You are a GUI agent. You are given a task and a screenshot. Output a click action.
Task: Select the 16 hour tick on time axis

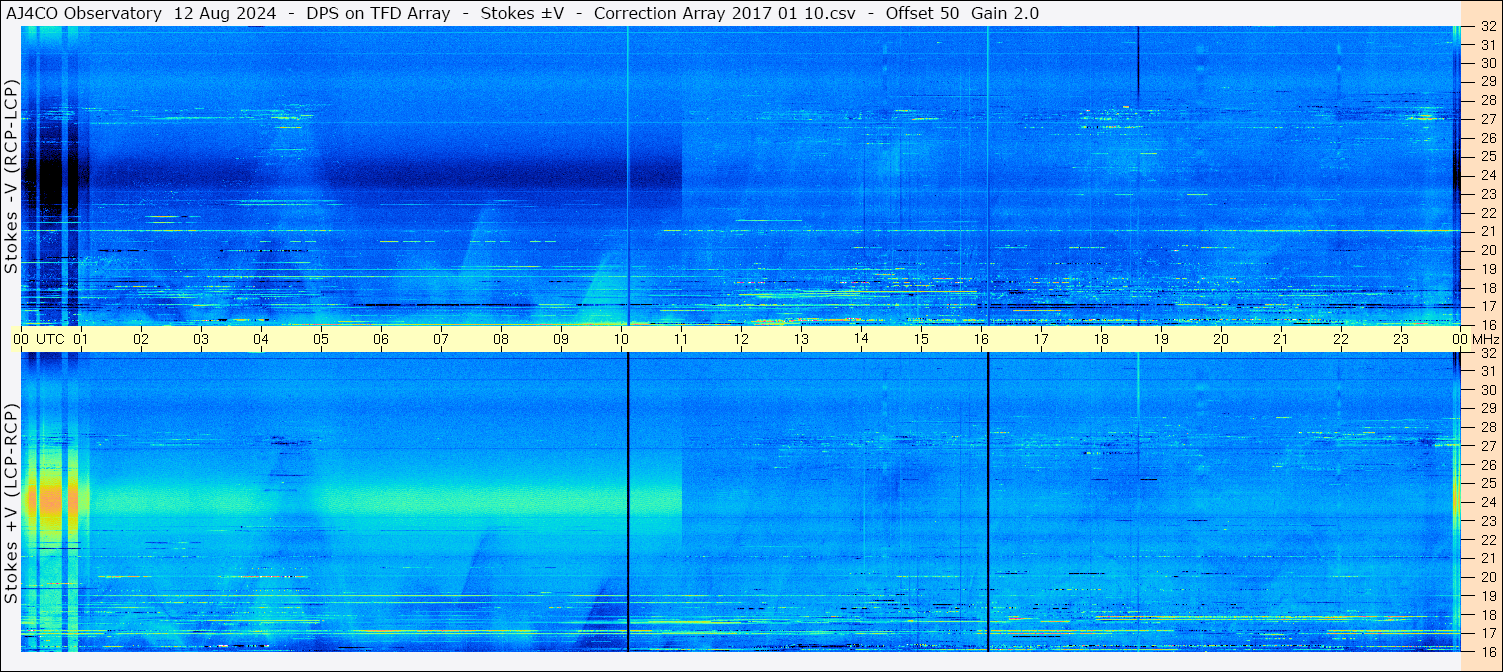coord(981,340)
